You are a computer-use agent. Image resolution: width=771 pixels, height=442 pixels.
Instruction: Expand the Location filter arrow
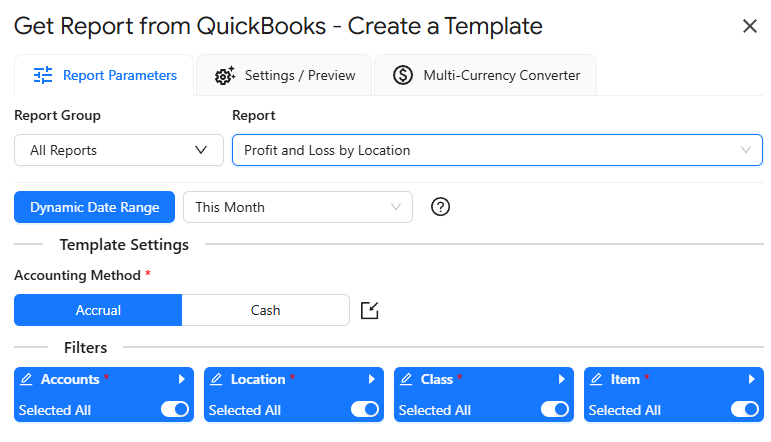371,380
